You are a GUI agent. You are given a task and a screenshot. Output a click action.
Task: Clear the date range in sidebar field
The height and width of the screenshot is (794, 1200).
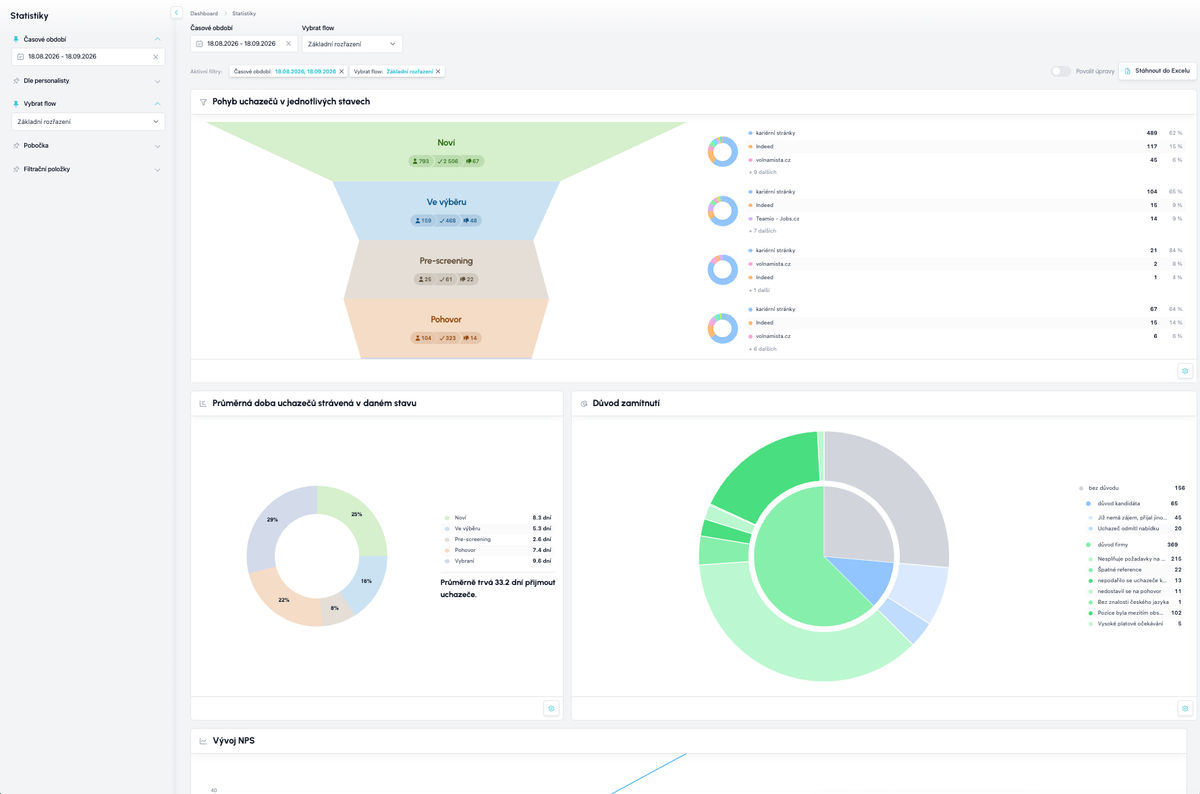click(x=155, y=57)
